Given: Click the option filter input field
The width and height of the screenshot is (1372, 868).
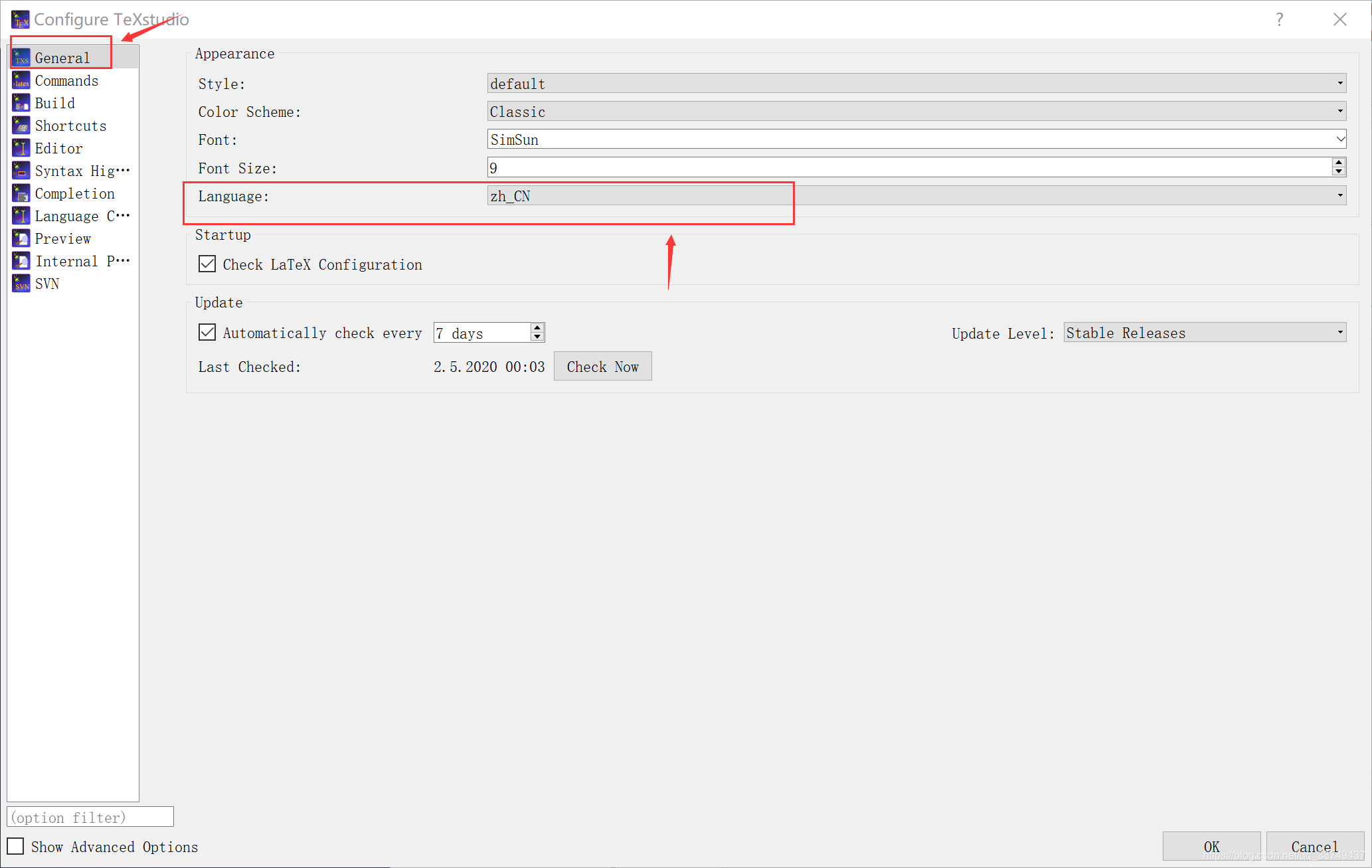Looking at the screenshot, I should pyautogui.click(x=90, y=817).
